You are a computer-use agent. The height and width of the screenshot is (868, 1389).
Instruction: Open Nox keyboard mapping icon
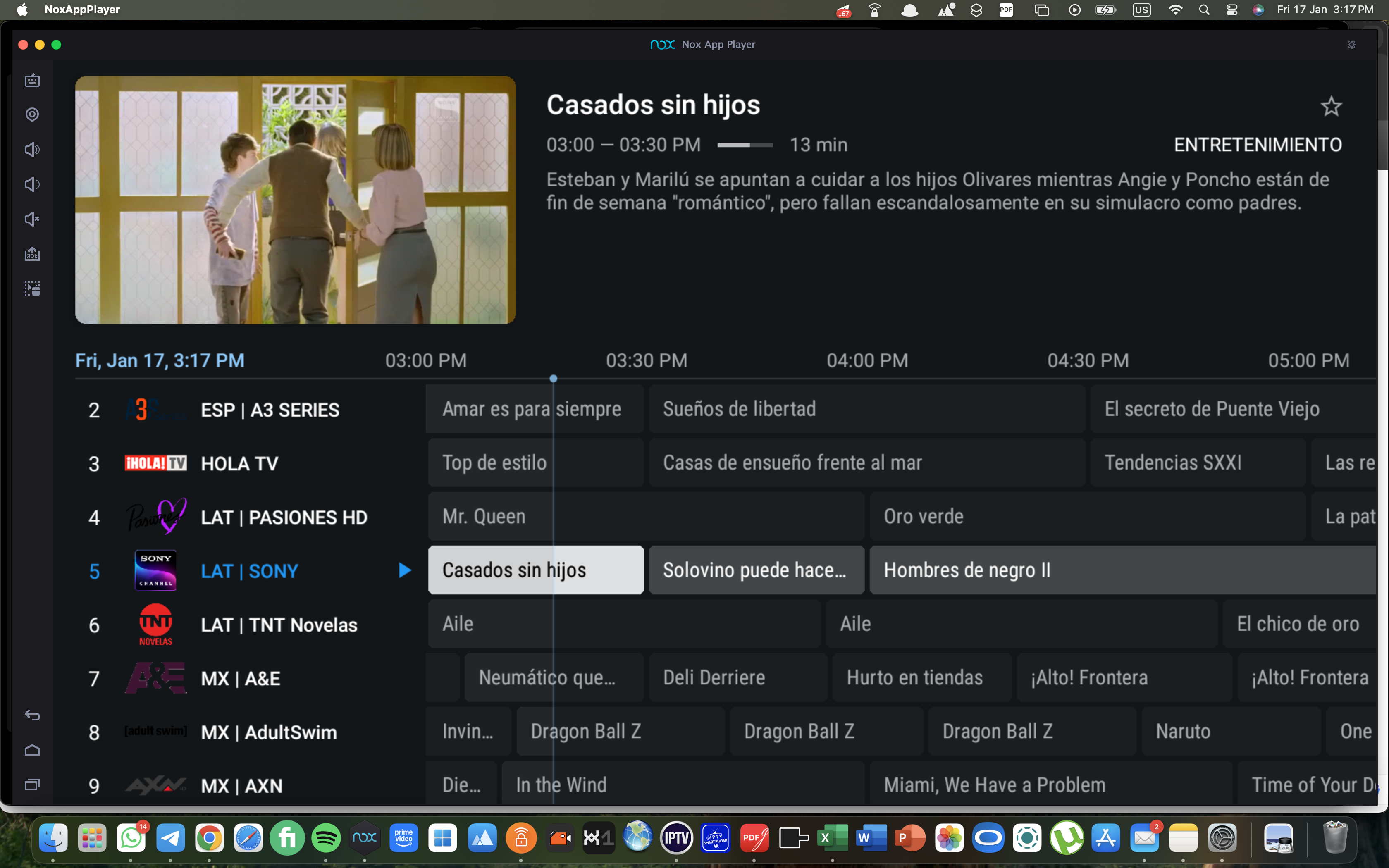tap(32, 80)
